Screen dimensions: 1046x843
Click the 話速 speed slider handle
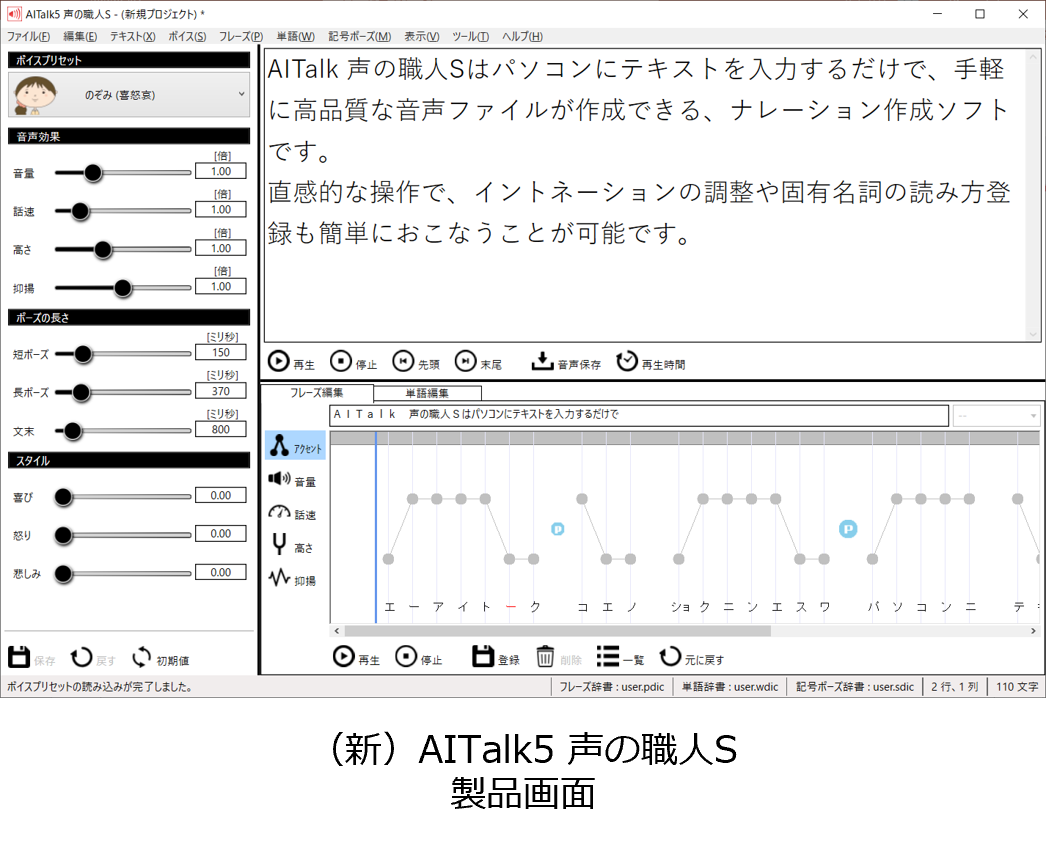pyautogui.click(x=80, y=211)
